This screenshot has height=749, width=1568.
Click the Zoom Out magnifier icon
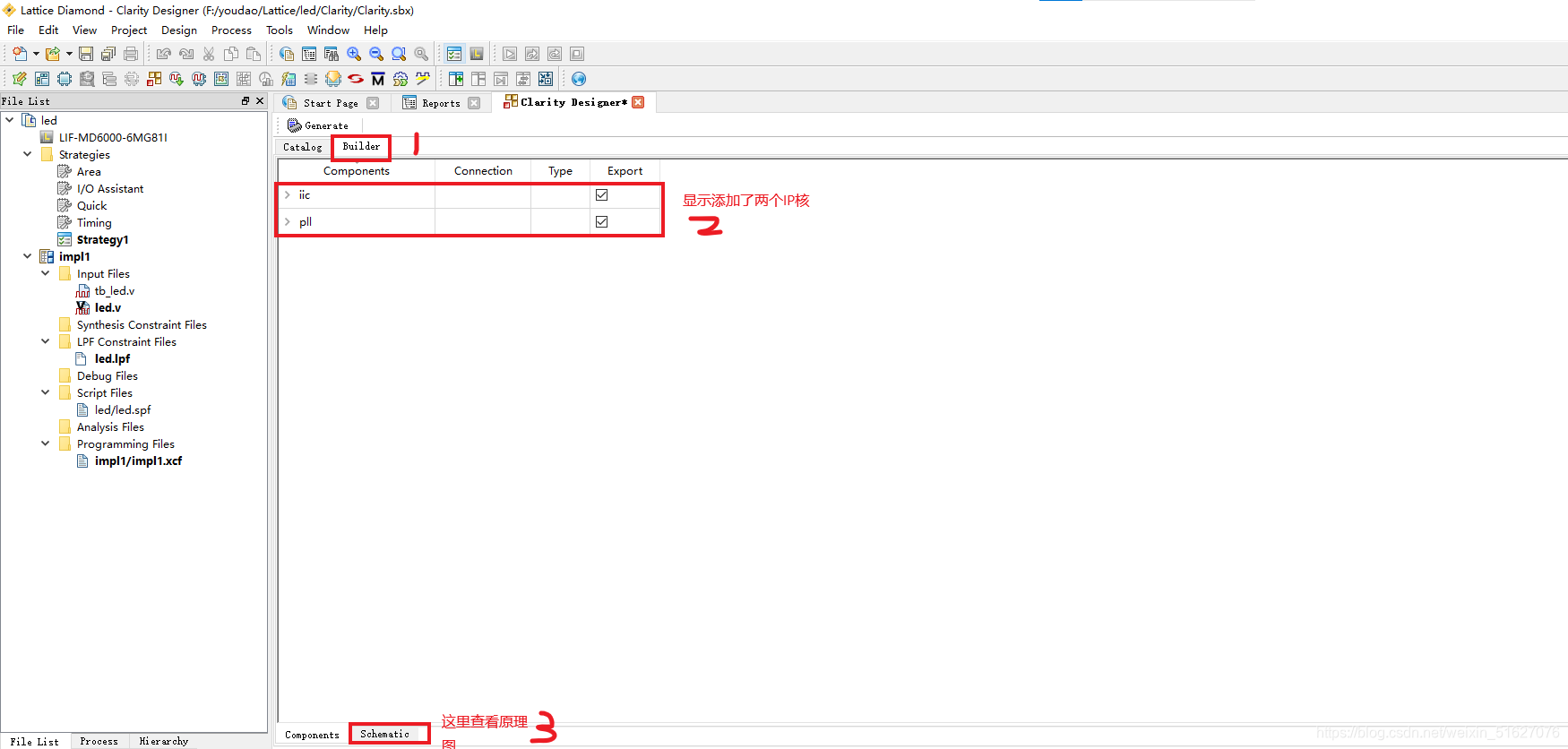[376, 54]
